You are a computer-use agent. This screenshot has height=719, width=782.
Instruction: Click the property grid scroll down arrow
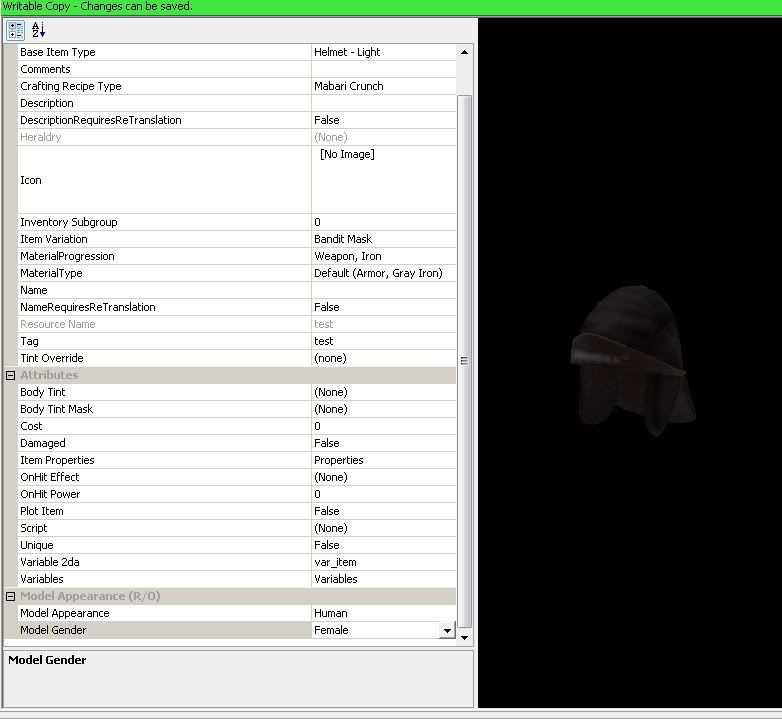[x=464, y=635]
